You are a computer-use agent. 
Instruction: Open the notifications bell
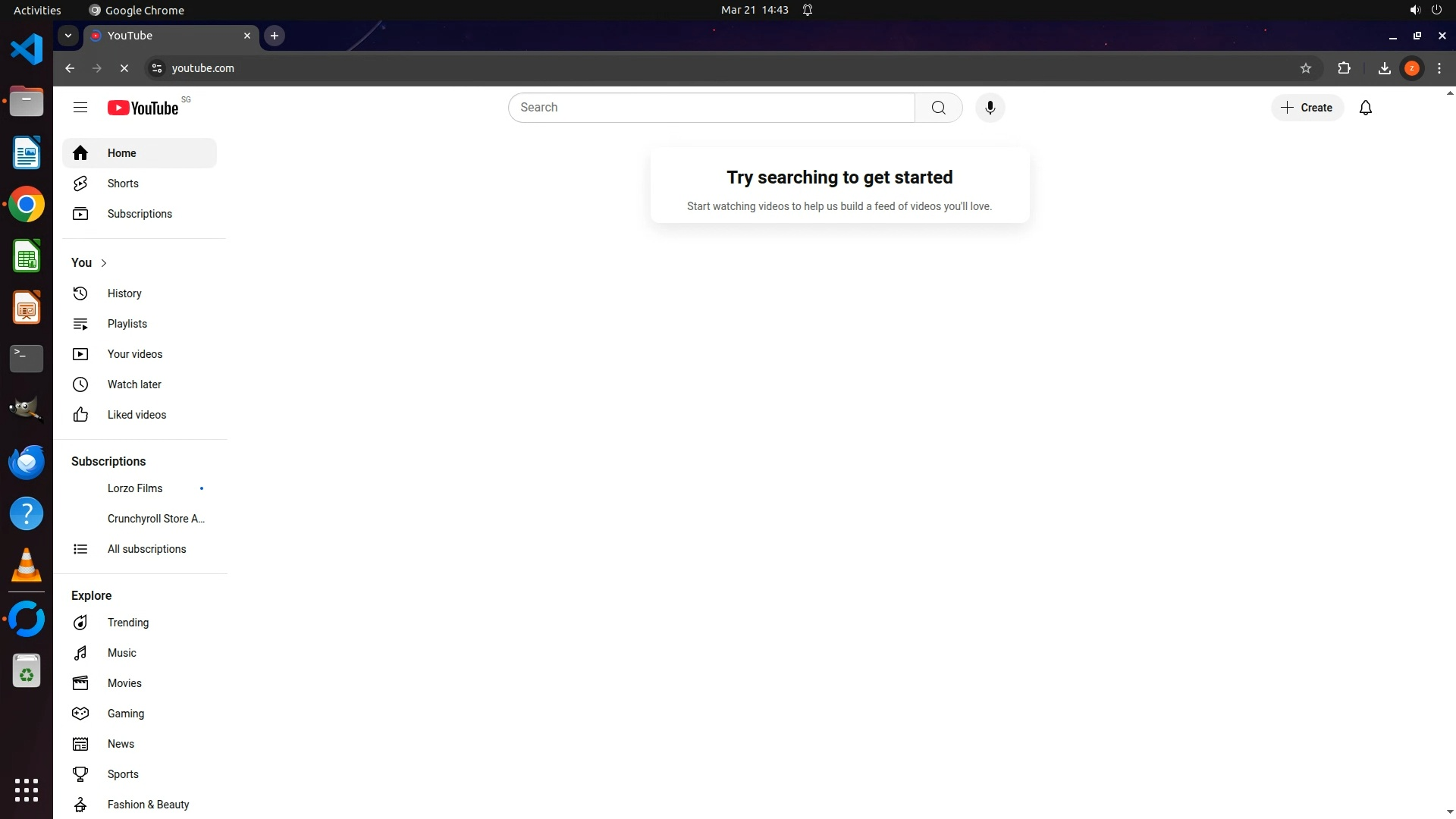click(x=1365, y=108)
